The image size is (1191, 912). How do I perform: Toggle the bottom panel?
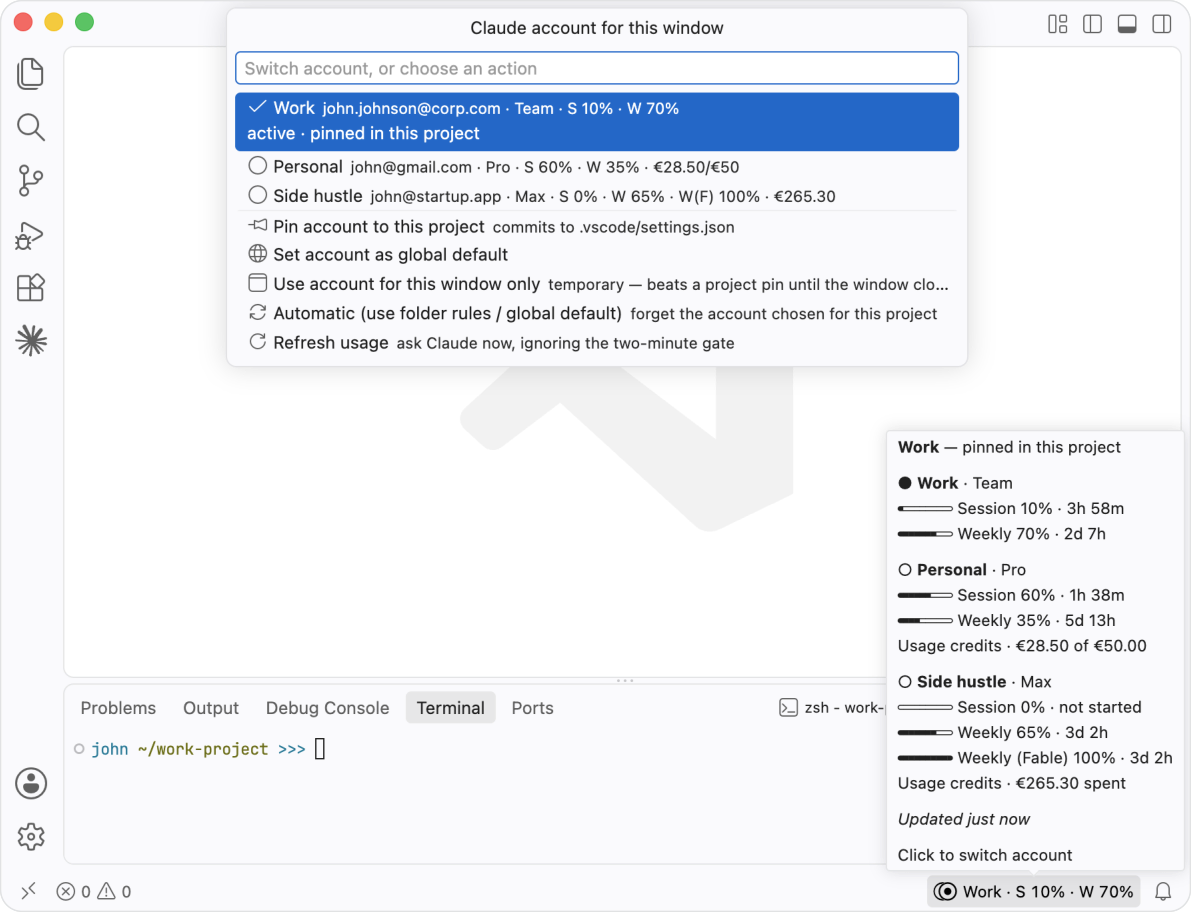[x=1127, y=24]
